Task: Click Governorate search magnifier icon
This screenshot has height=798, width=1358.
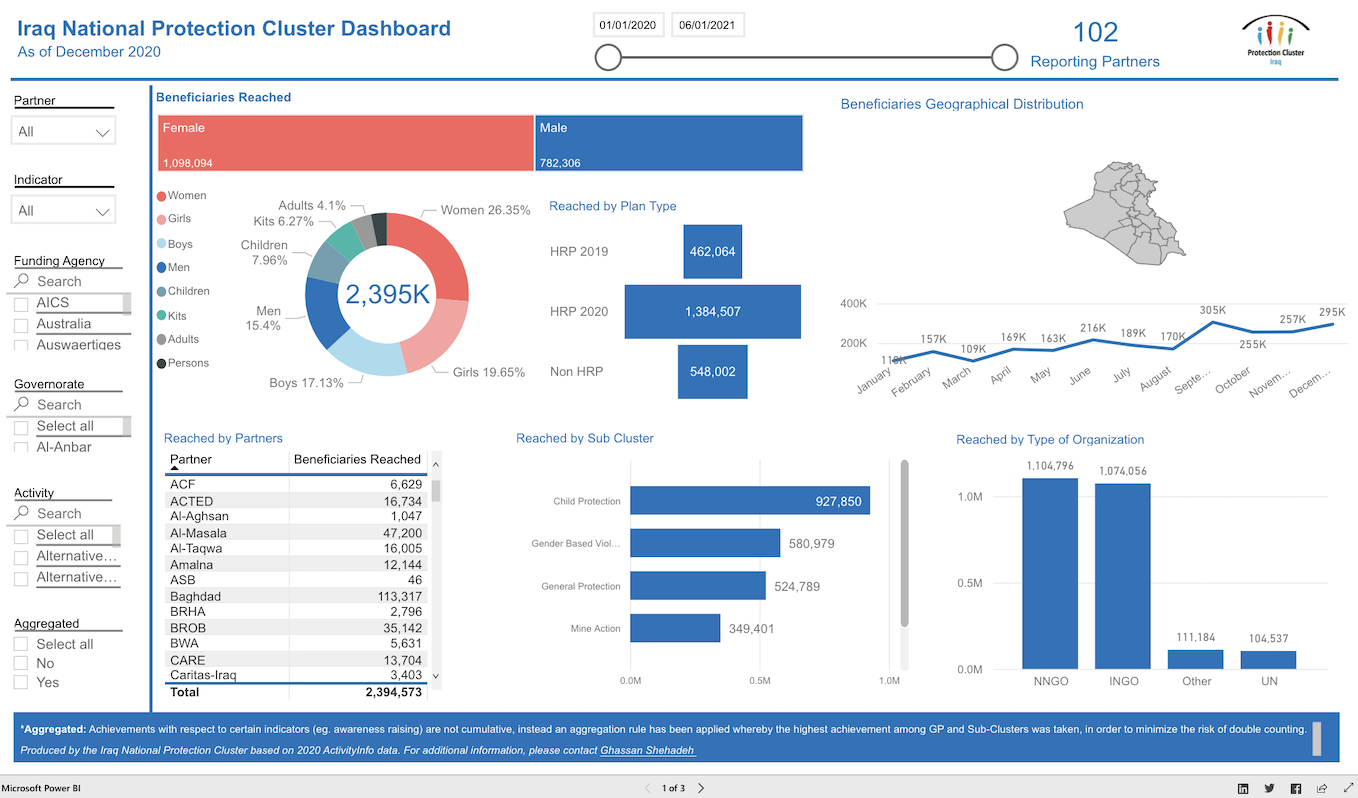Action: pos(23,404)
